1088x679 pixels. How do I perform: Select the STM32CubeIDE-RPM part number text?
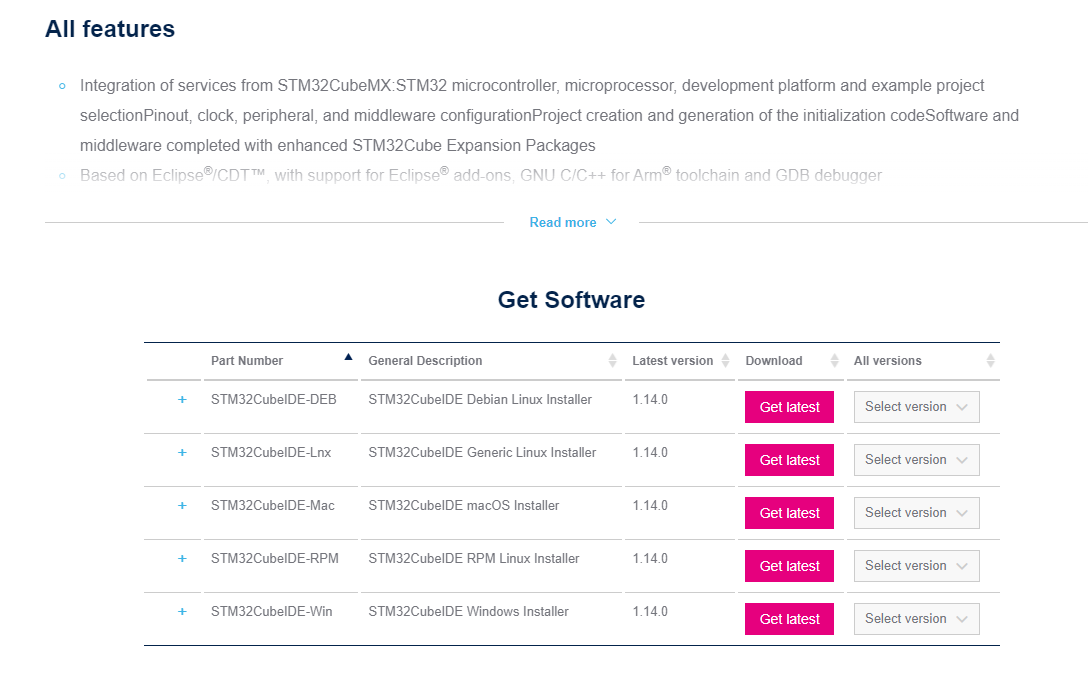[x=275, y=558]
